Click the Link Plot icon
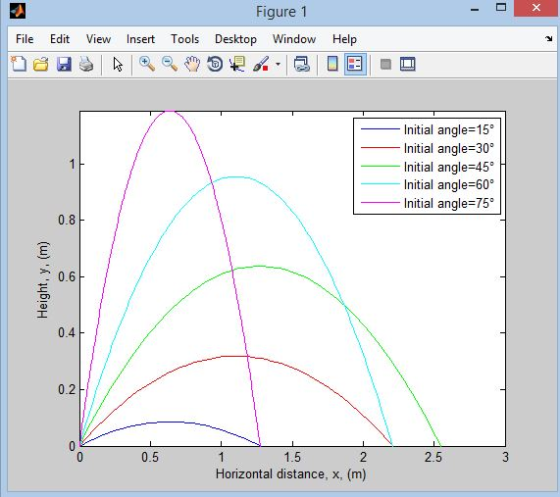 (x=301, y=65)
